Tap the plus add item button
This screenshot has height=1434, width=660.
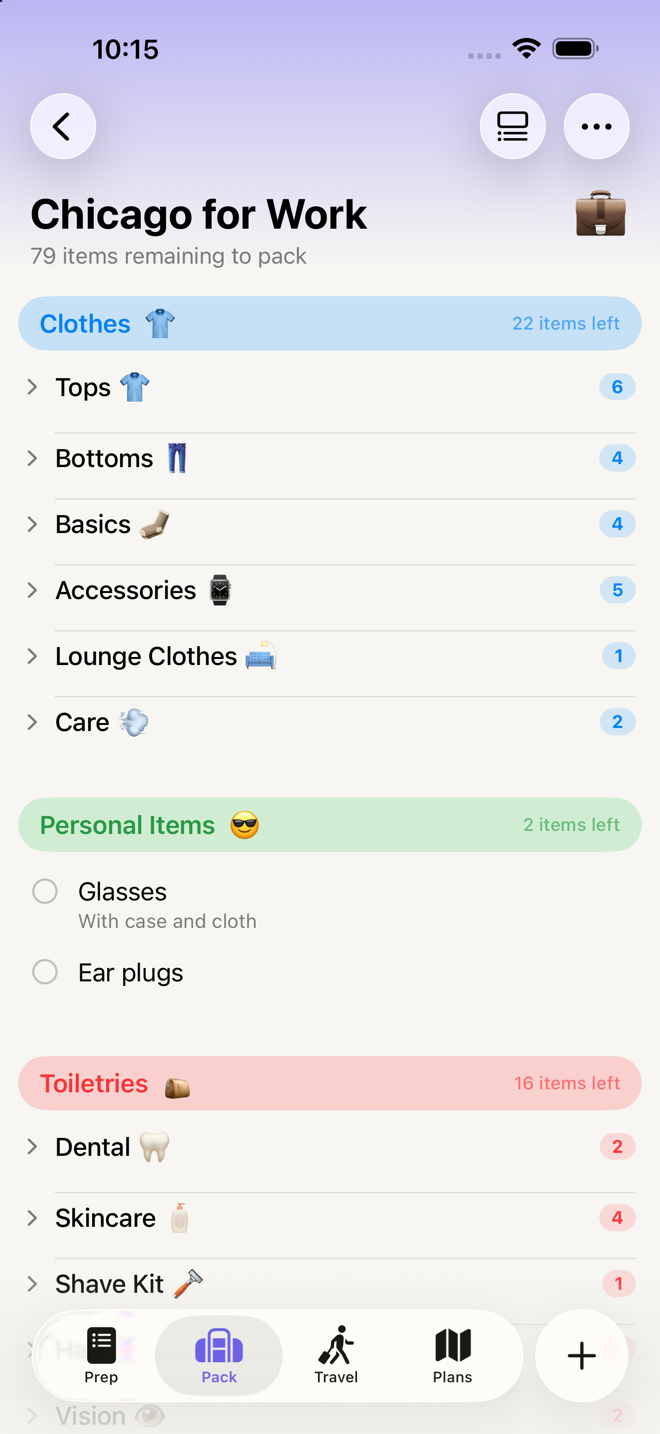pos(582,1356)
